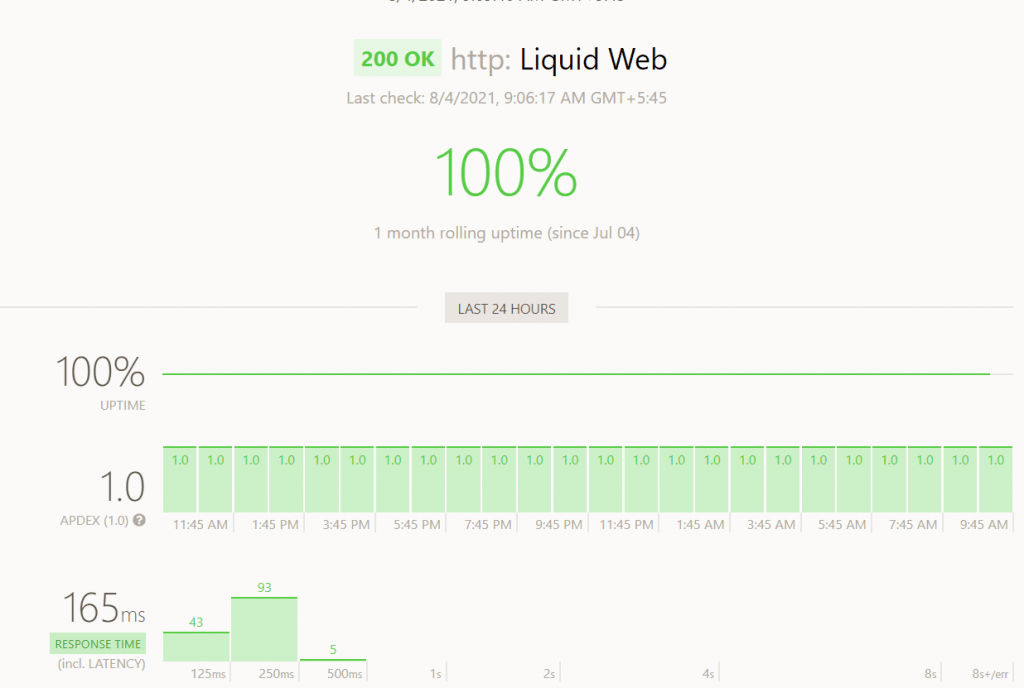Screen dimensions: 1024x688
Task: Click the http: protocol label
Action: [x=480, y=60]
